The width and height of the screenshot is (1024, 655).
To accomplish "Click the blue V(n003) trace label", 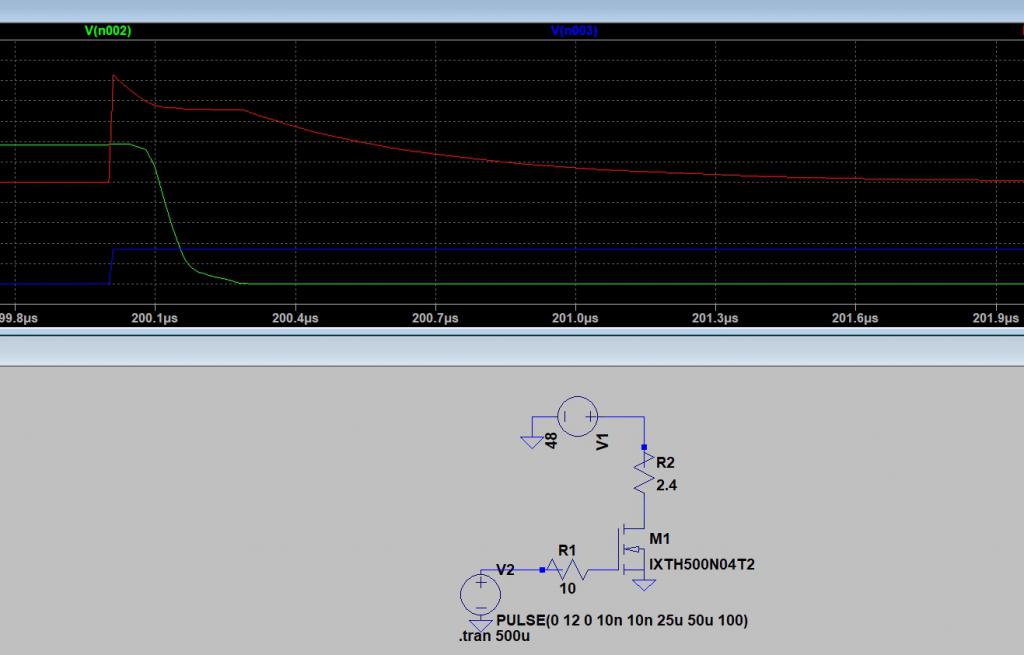I will tap(574, 31).
